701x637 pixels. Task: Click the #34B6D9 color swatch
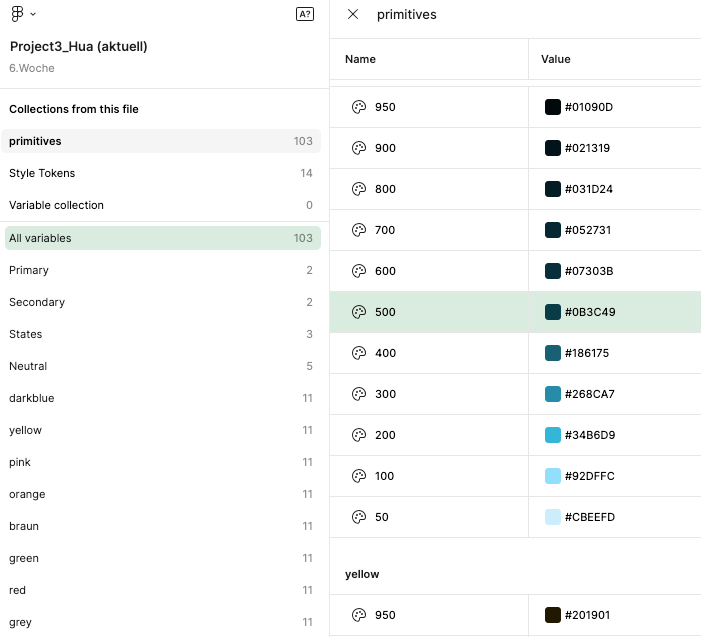tap(553, 435)
